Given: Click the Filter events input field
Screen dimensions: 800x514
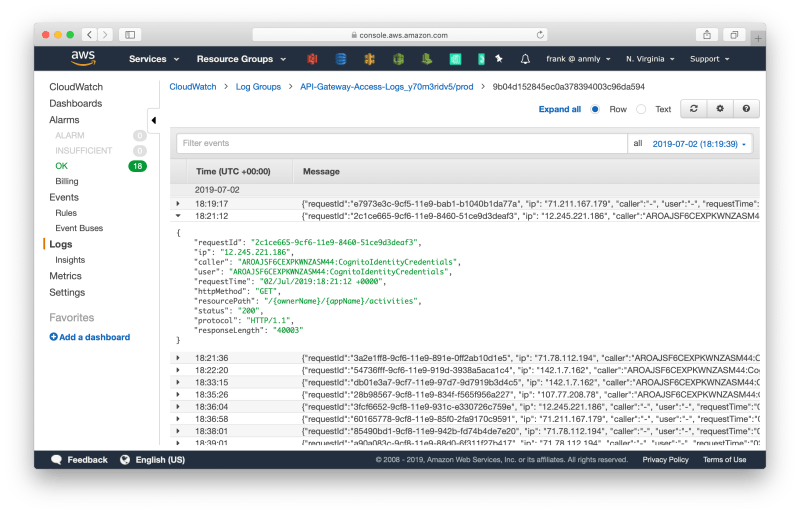Looking at the screenshot, I should 402,143.
